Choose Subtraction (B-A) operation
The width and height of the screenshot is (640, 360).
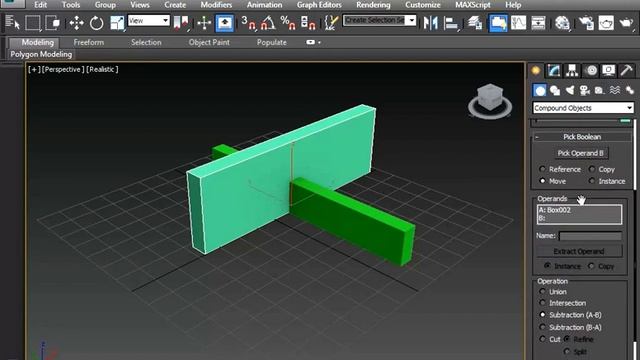point(542,327)
